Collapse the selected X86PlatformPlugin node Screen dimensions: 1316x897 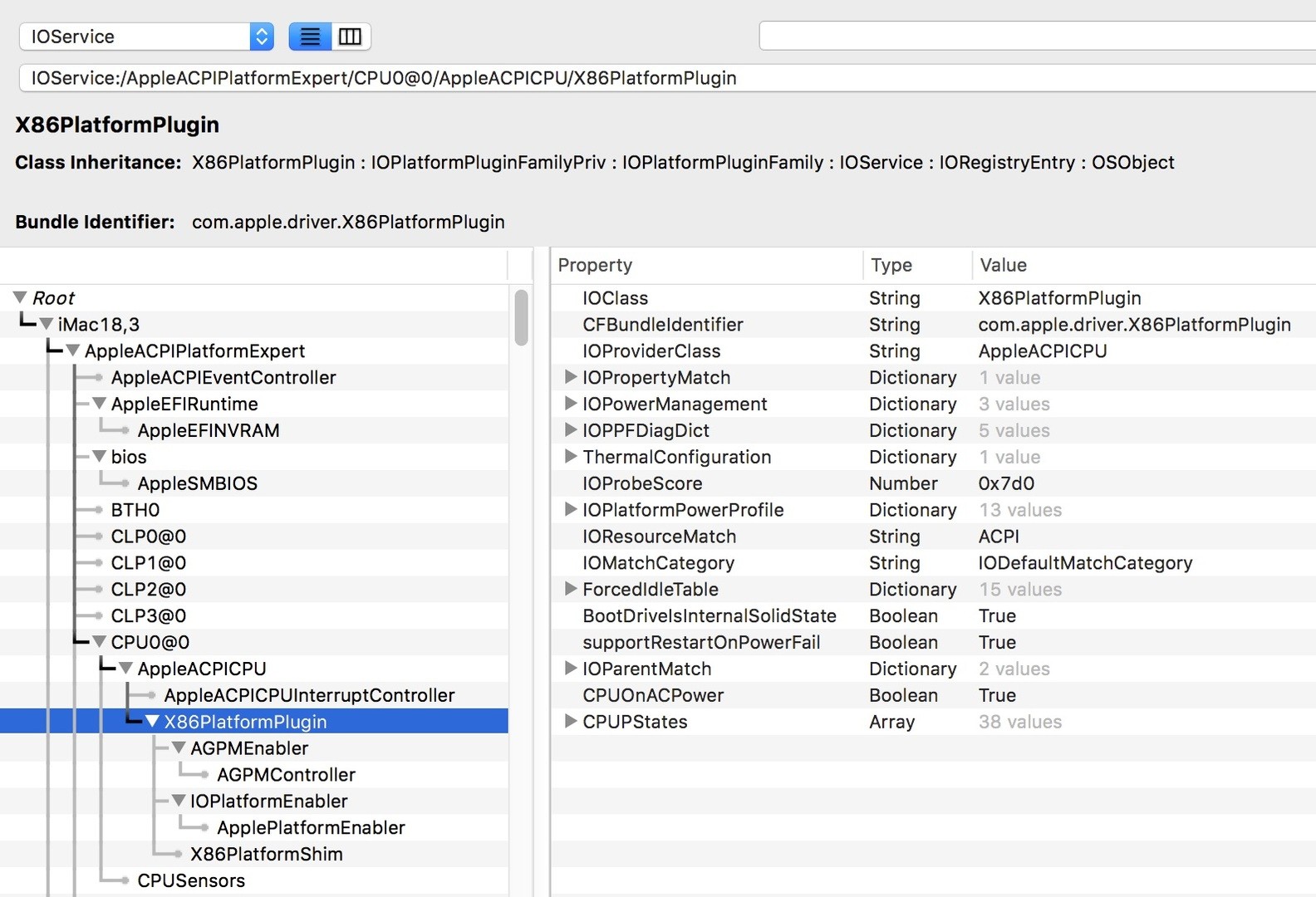click(x=153, y=722)
